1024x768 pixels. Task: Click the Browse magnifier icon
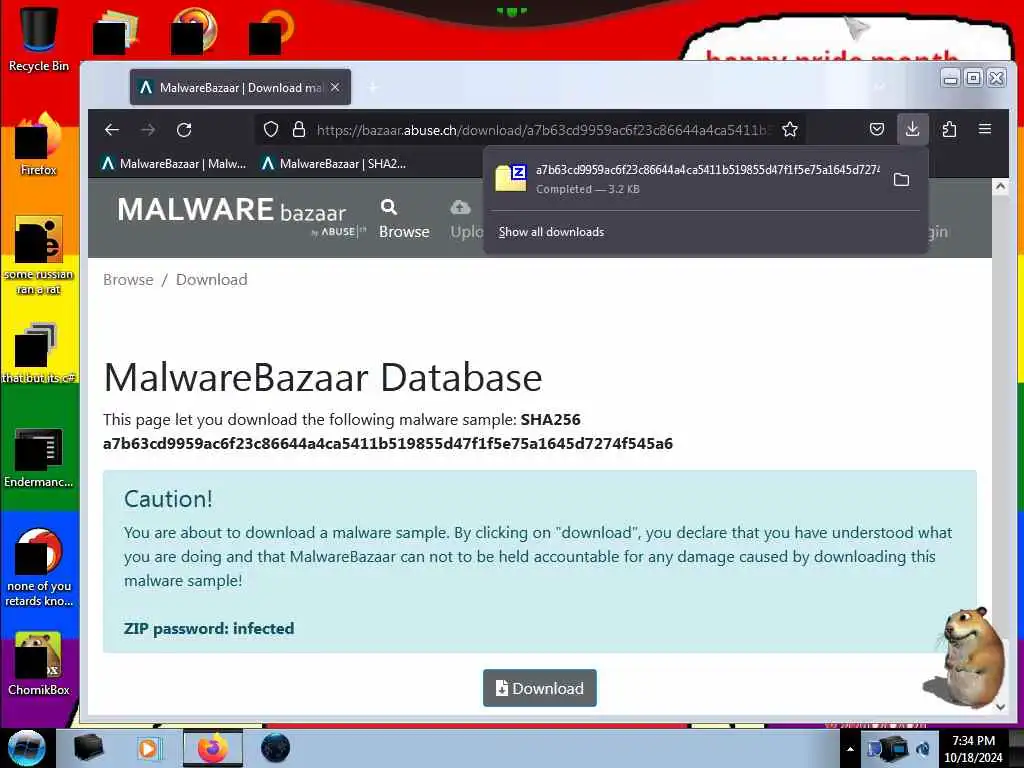coord(389,207)
